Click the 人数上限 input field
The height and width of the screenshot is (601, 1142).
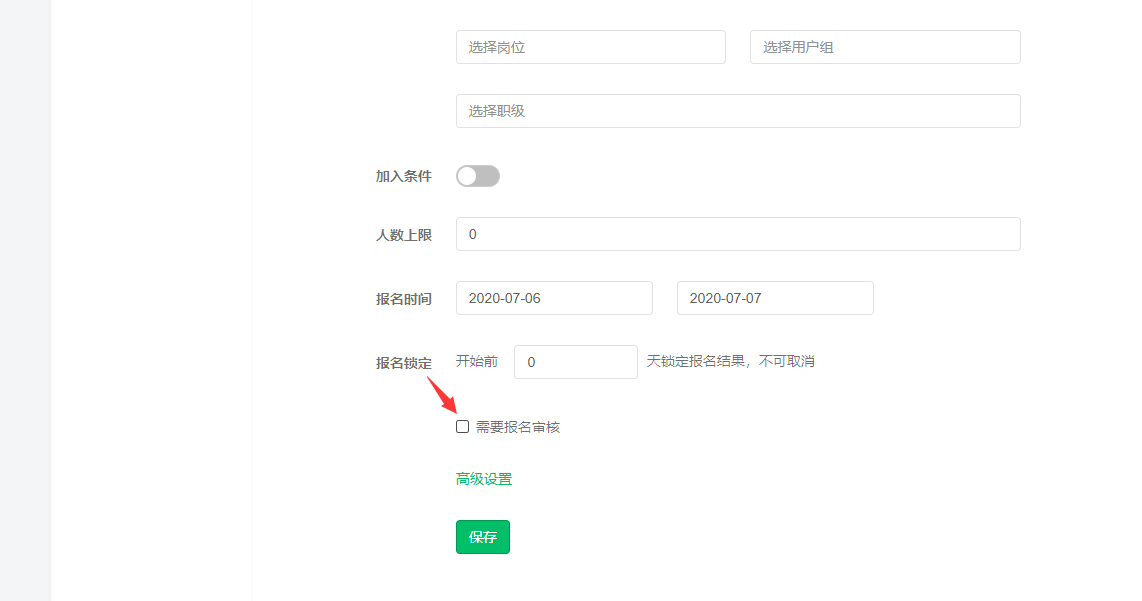point(738,234)
